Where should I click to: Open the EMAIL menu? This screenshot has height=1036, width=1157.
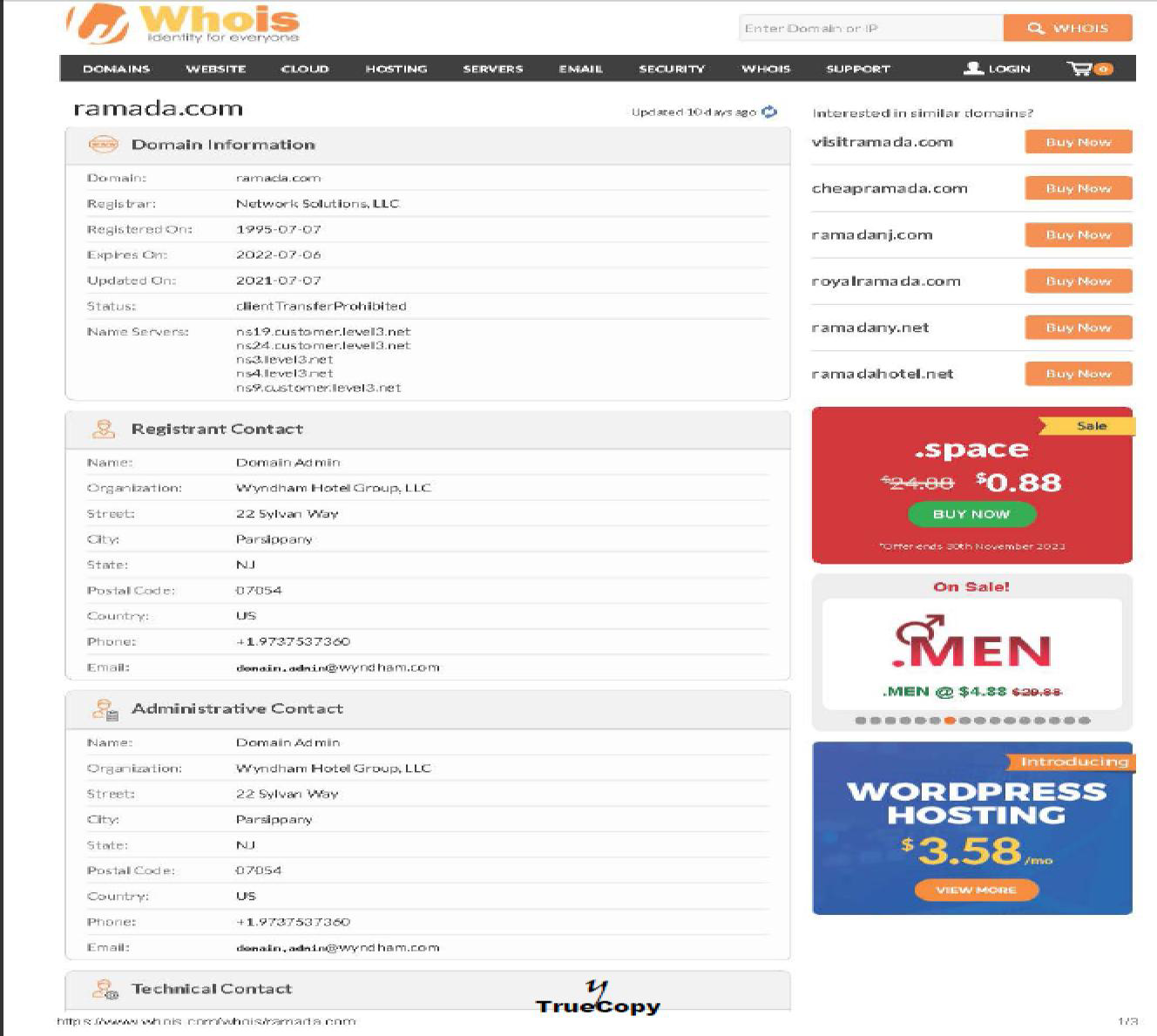tap(581, 69)
